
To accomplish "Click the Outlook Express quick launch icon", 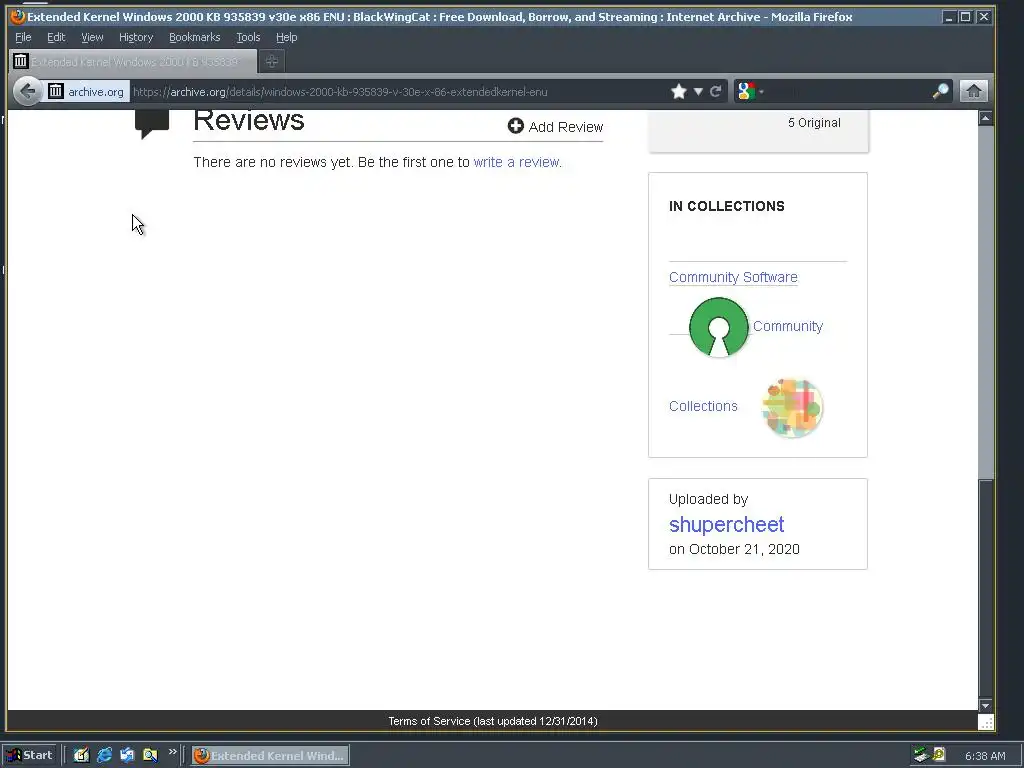I will click(127, 756).
